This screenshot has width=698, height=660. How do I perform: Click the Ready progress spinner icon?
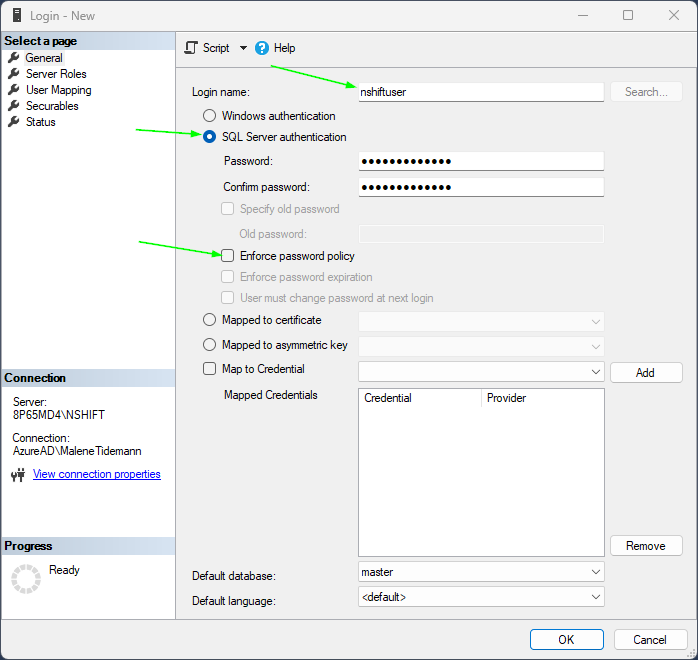(26, 579)
